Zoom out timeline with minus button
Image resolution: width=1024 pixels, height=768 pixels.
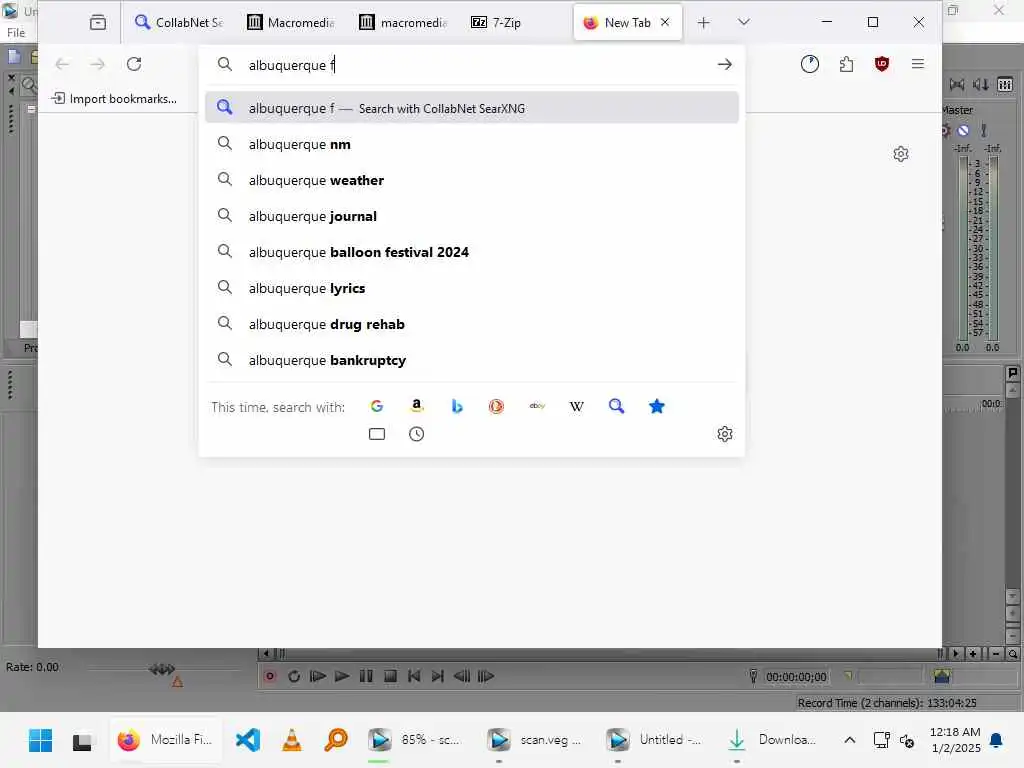(995, 654)
